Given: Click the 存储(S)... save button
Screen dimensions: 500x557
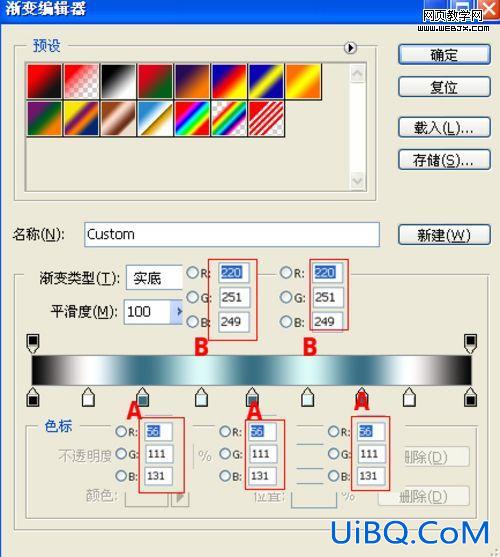Looking at the screenshot, I should tap(444, 160).
